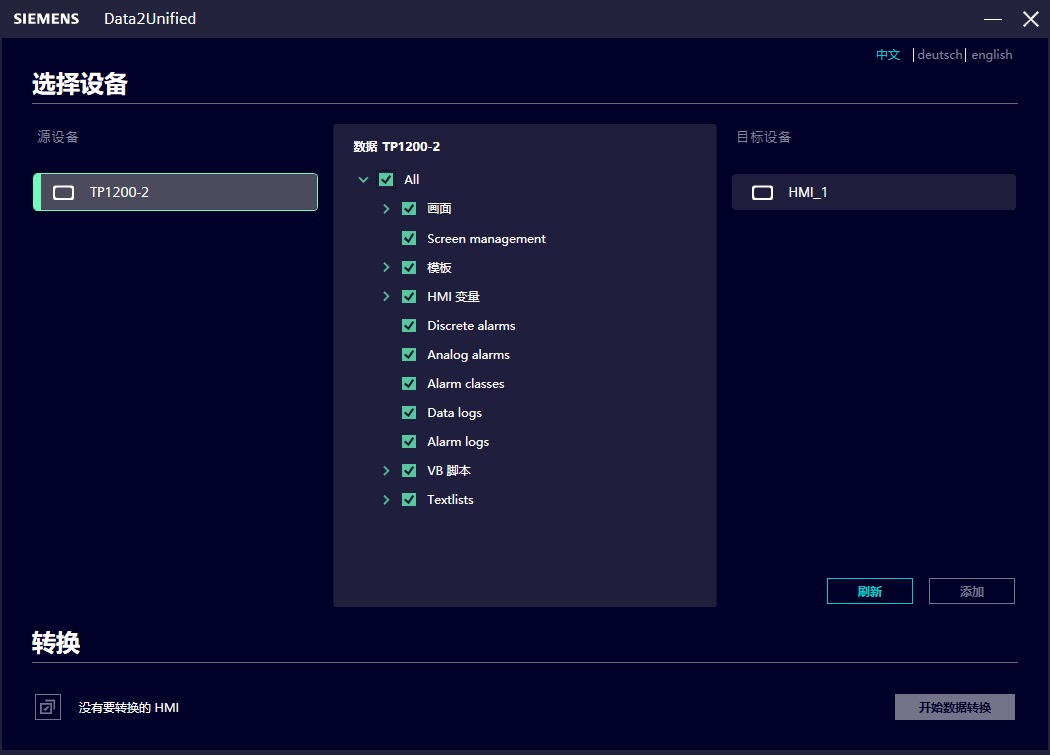Click the 开始数据转换 button
Screen dimensions: 1050x755
pyautogui.click(x=955, y=707)
